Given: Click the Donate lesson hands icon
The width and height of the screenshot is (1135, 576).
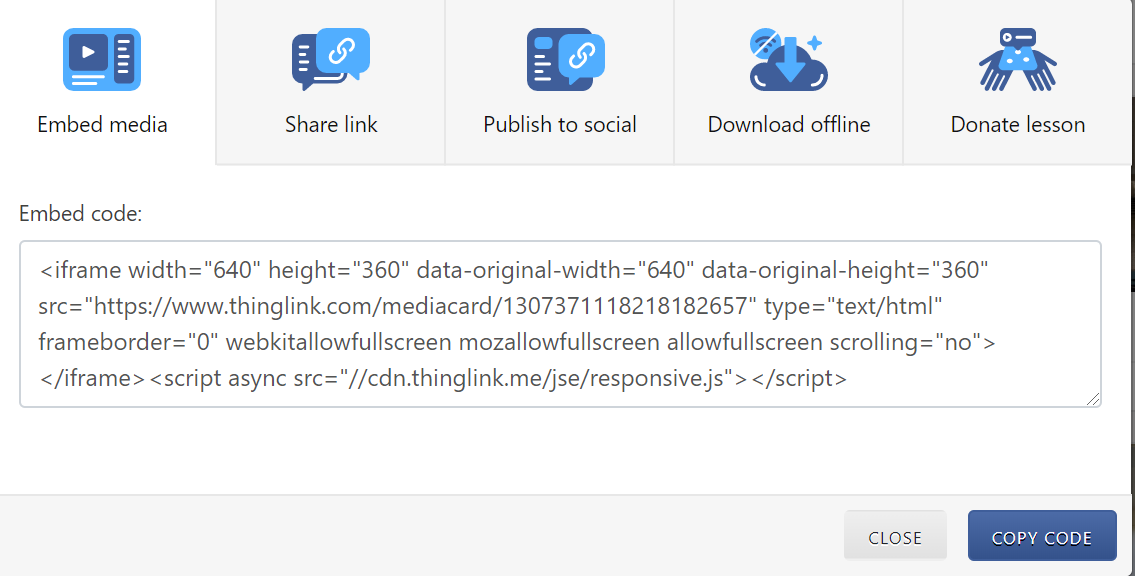Looking at the screenshot, I should click(x=1018, y=60).
